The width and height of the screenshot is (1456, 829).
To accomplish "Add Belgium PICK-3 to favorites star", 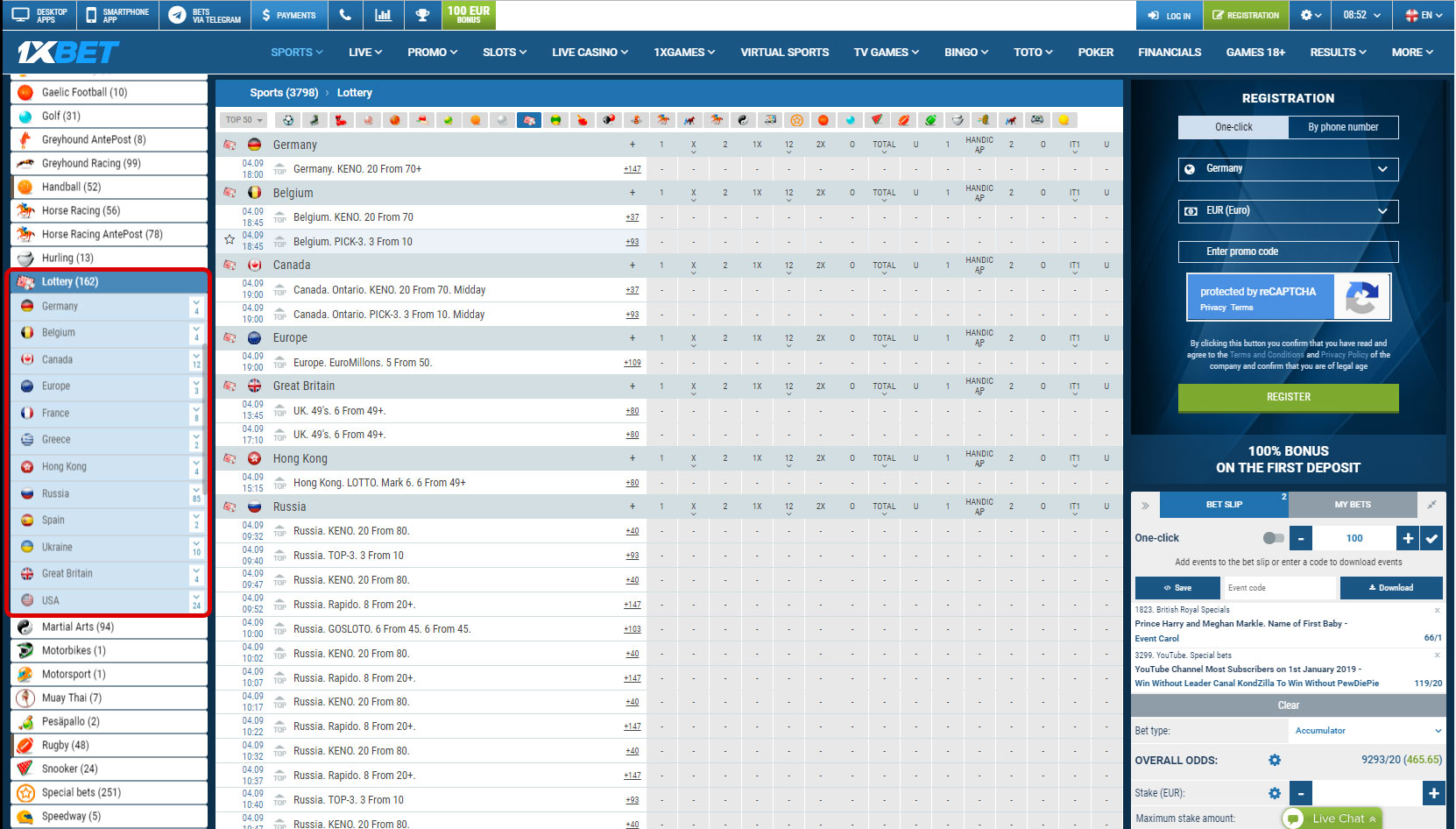I will point(230,240).
